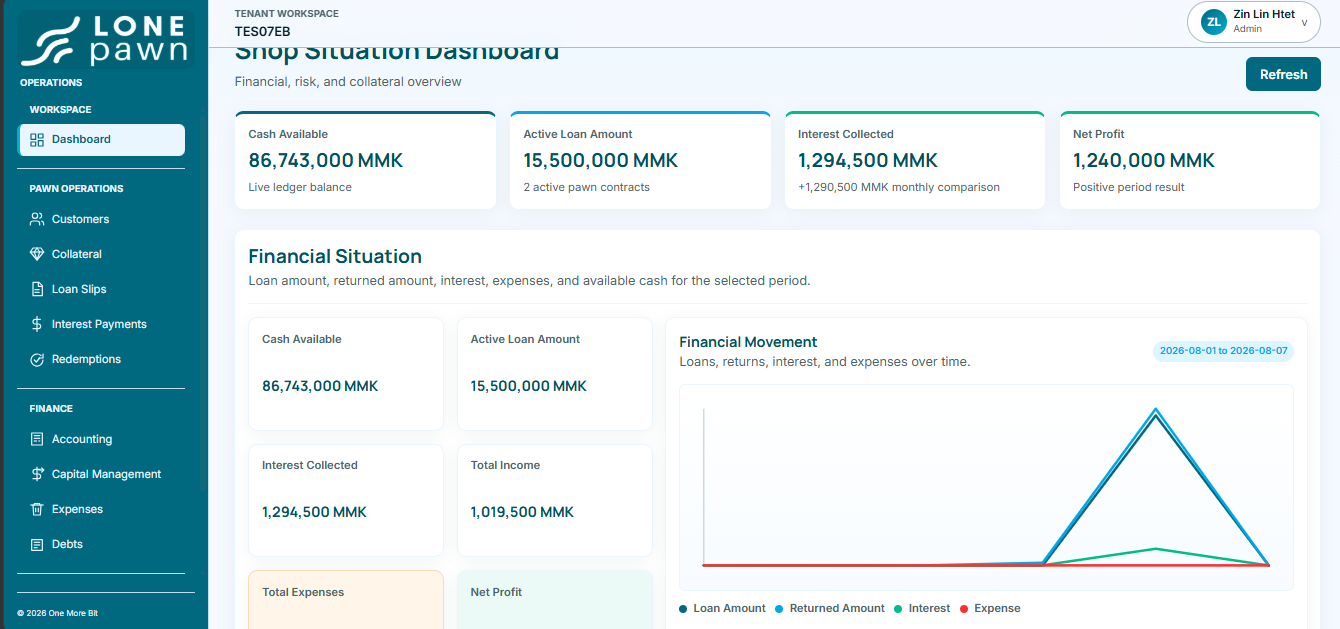Click the '2 active pawn contracts' text
Image resolution: width=1340 pixels, height=629 pixels.
click(x=587, y=187)
